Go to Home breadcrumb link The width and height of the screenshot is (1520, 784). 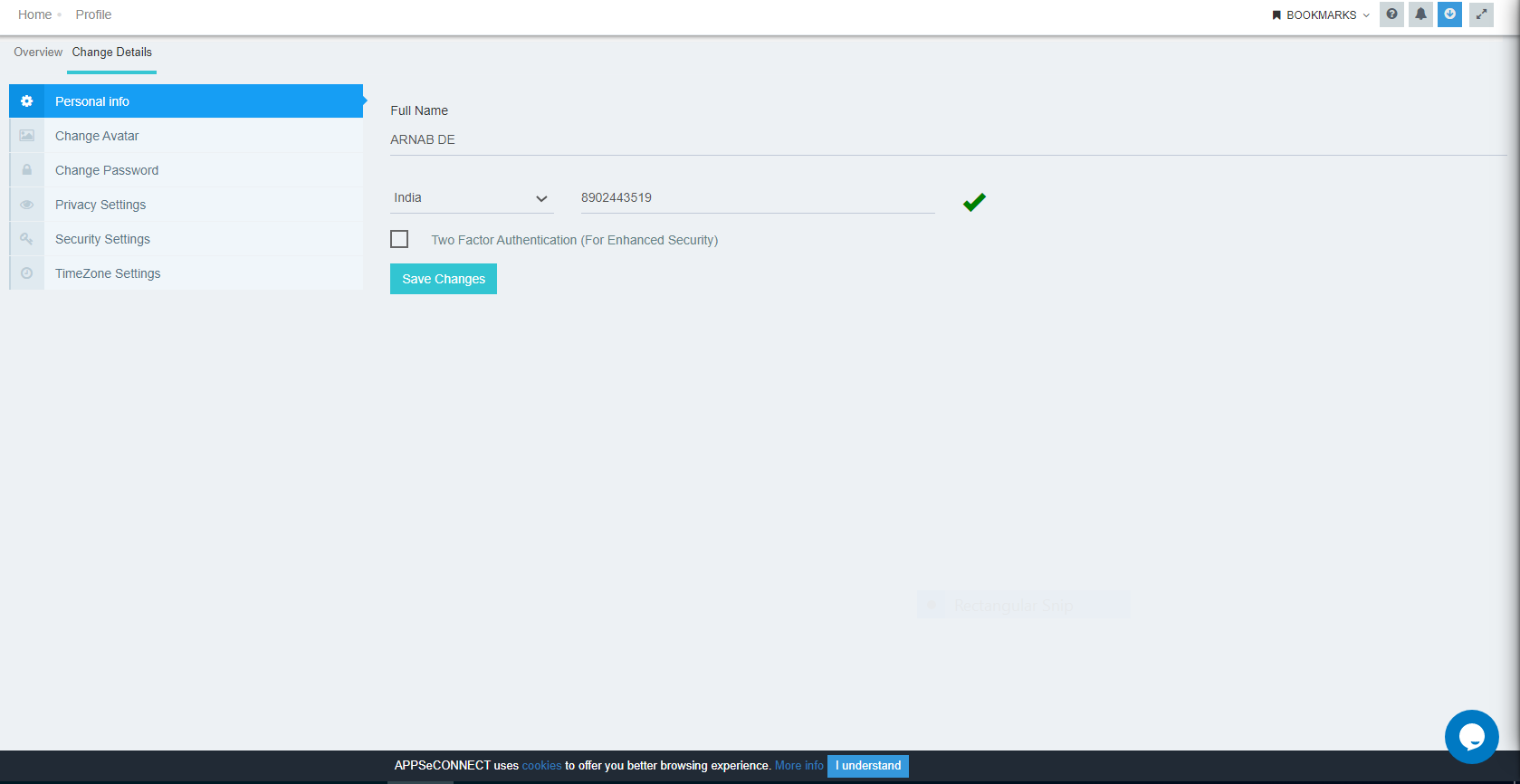coord(34,14)
